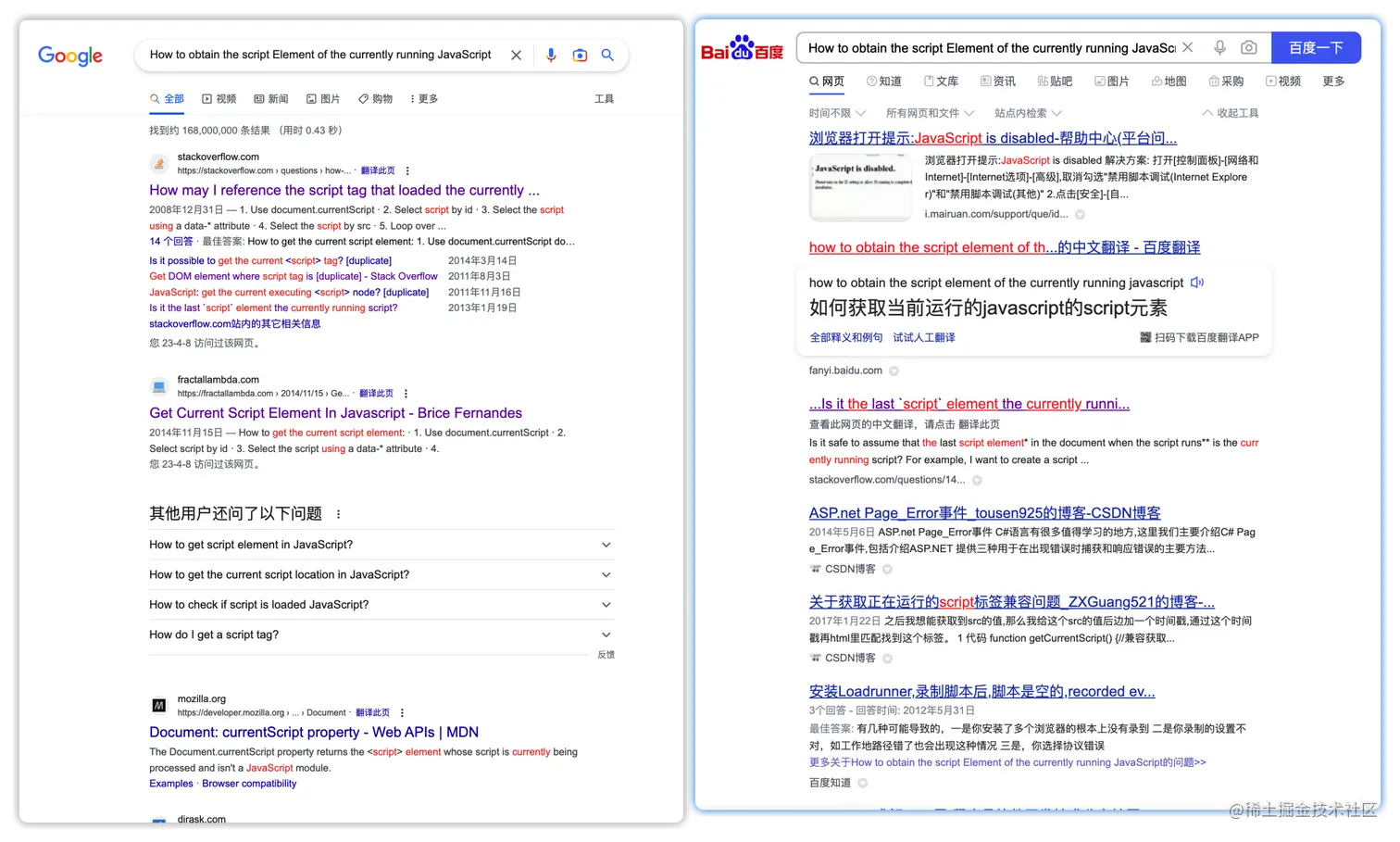Switch to Google's 新闻 news tab
Image resolution: width=1400 pixels, height=842 pixels.
pyautogui.click(x=271, y=99)
